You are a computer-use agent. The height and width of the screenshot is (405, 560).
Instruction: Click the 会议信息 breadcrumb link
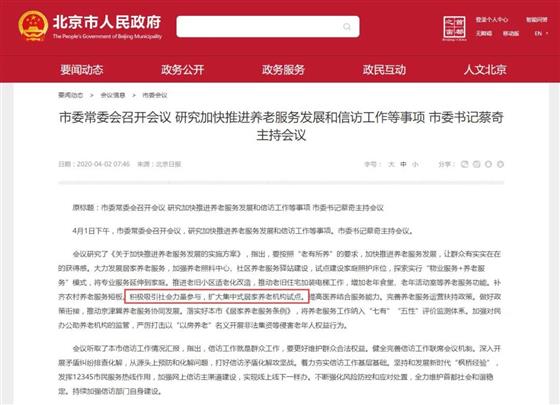pos(113,95)
